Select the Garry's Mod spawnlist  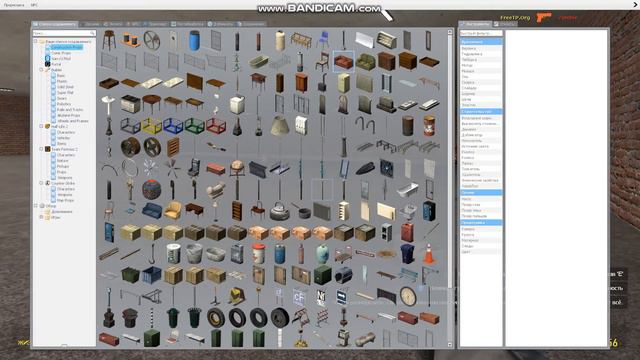[61, 58]
